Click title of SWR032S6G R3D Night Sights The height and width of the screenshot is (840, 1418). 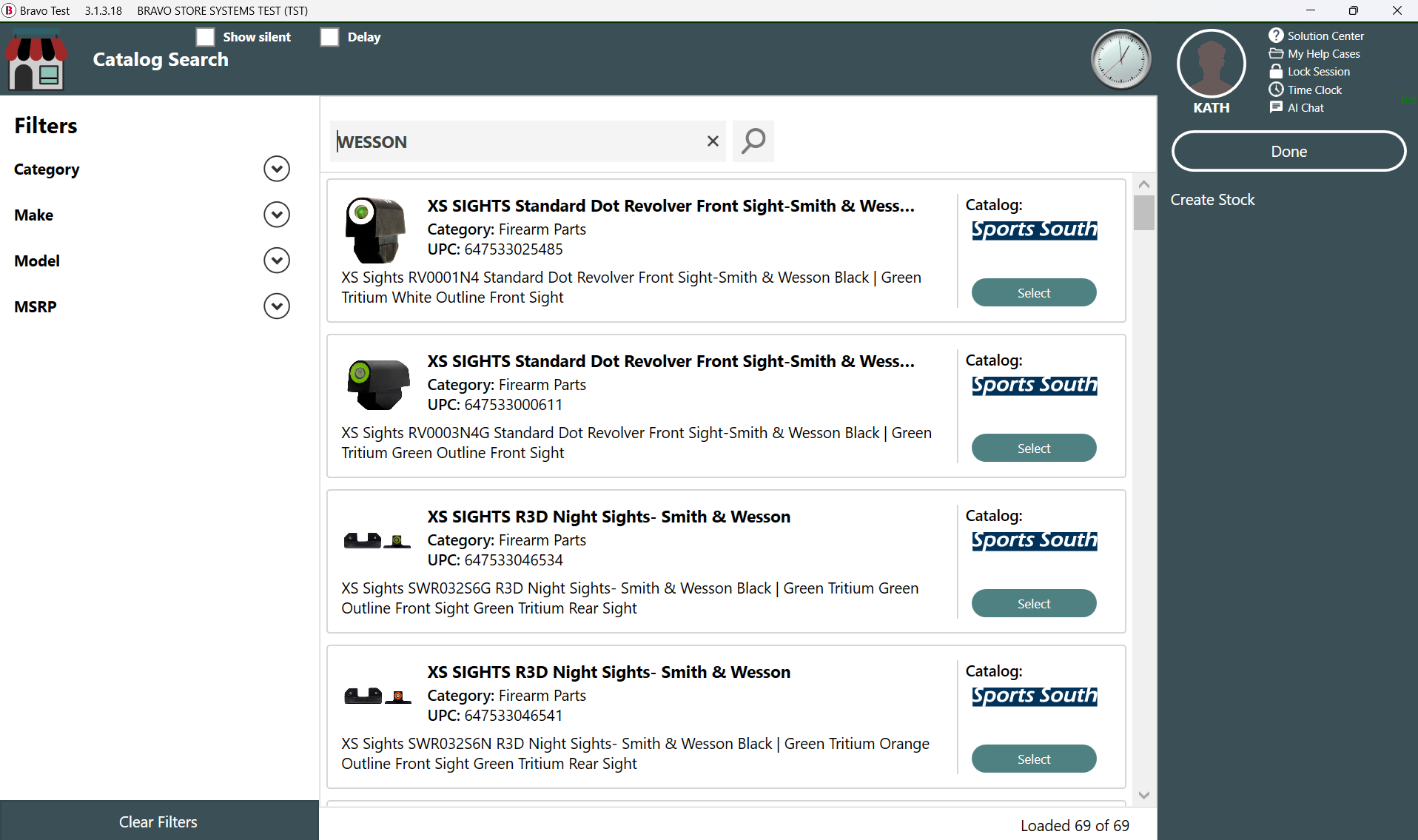(608, 517)
